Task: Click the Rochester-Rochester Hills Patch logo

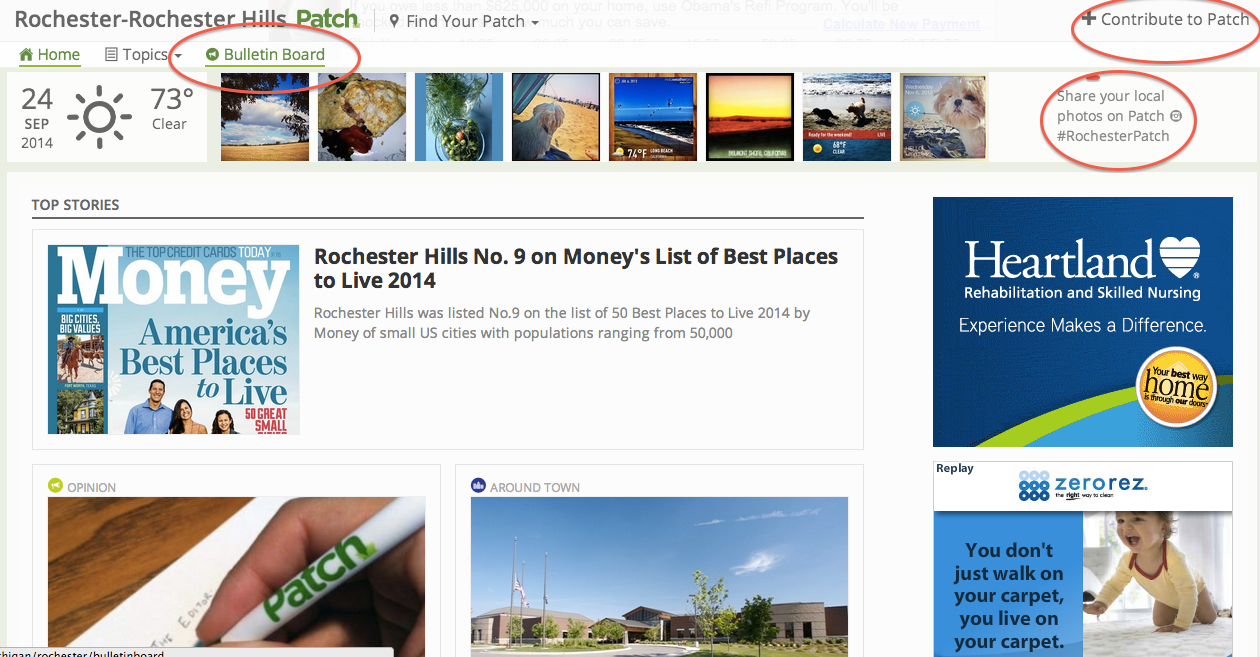Action: click(187, 19)
